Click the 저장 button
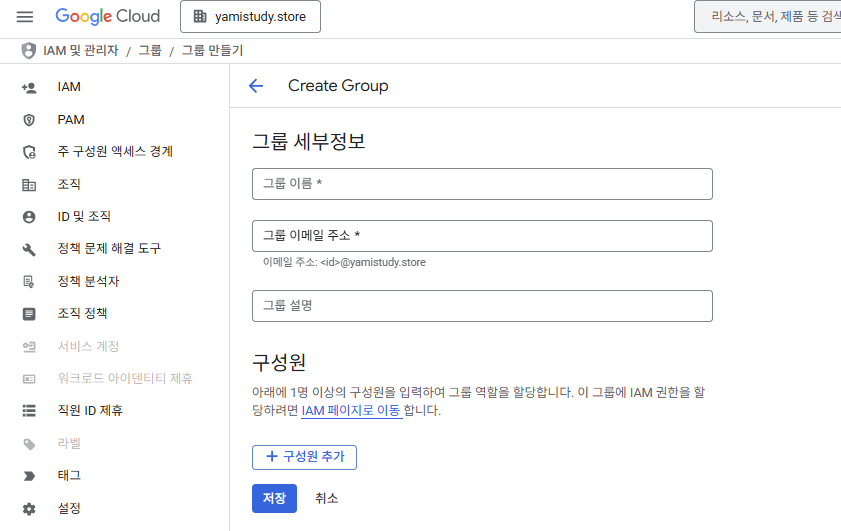Image resolution: width=841 pixels, height=531 pixels. pos(274,498)
